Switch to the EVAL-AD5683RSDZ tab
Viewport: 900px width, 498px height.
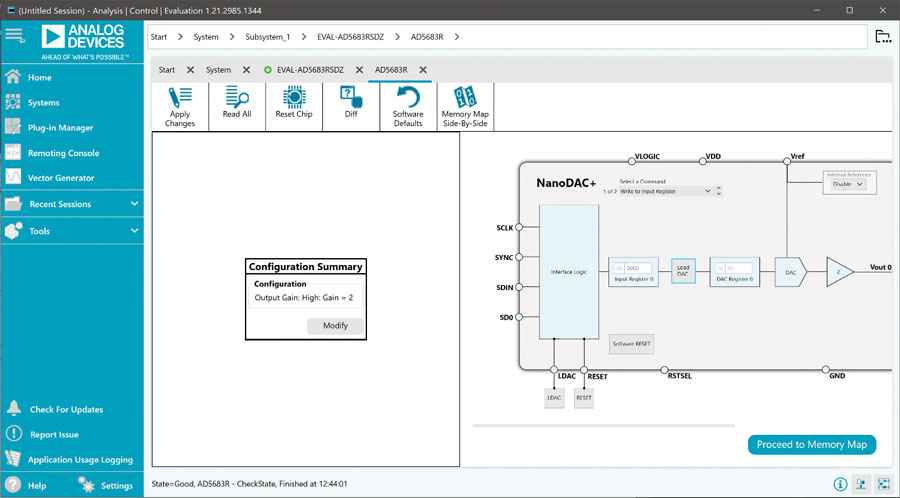click(310, 69)
